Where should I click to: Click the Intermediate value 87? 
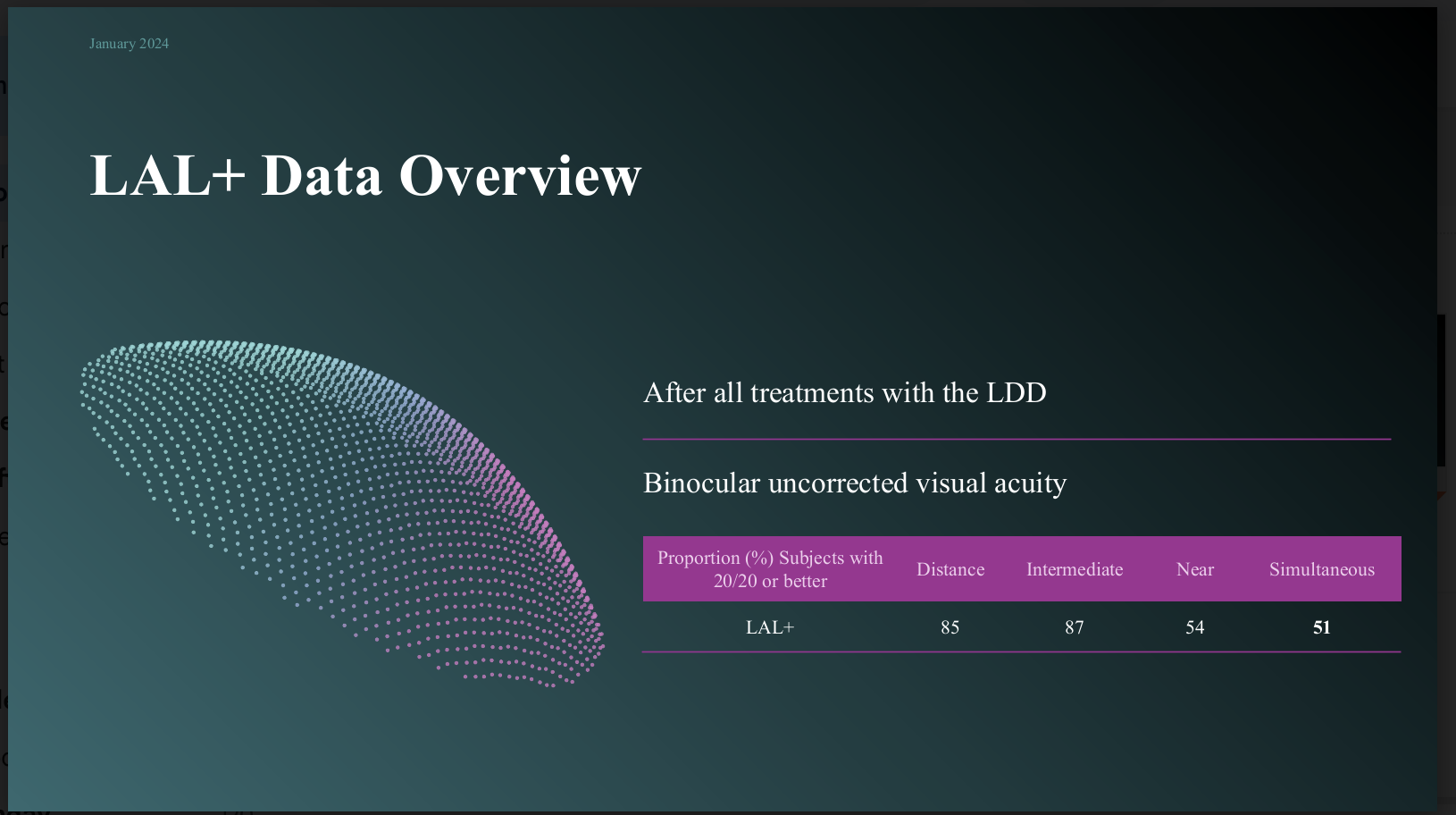tap(1075, 627)
